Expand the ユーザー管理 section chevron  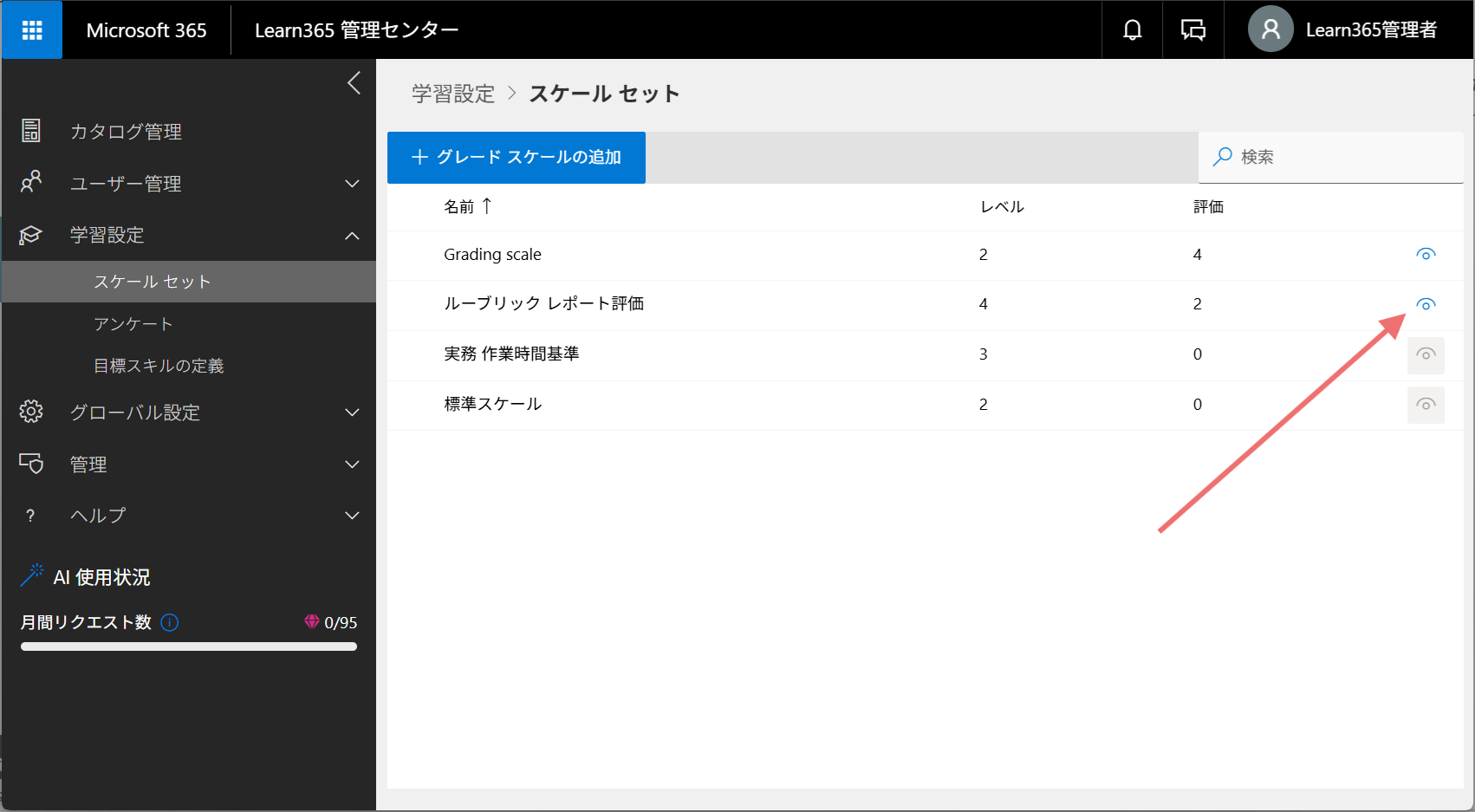pos(352,184)
